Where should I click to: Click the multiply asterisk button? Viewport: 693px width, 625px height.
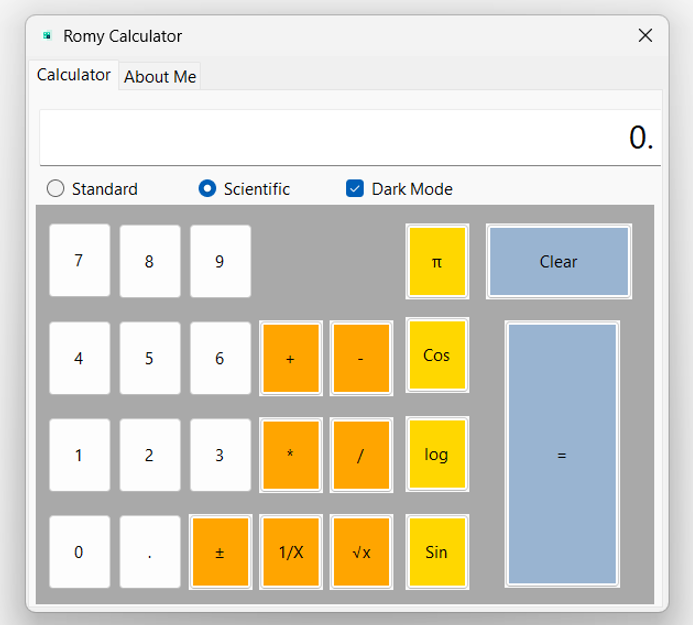pos(291,455)
